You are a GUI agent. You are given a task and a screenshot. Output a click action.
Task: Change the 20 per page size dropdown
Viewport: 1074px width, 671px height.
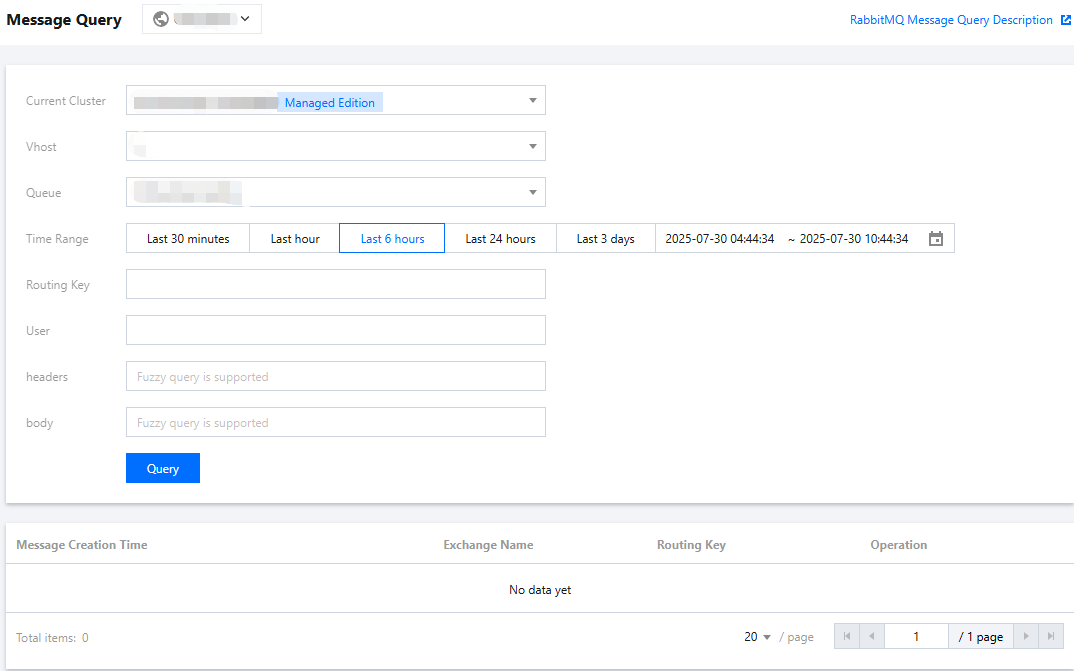(x=758, y=637)
